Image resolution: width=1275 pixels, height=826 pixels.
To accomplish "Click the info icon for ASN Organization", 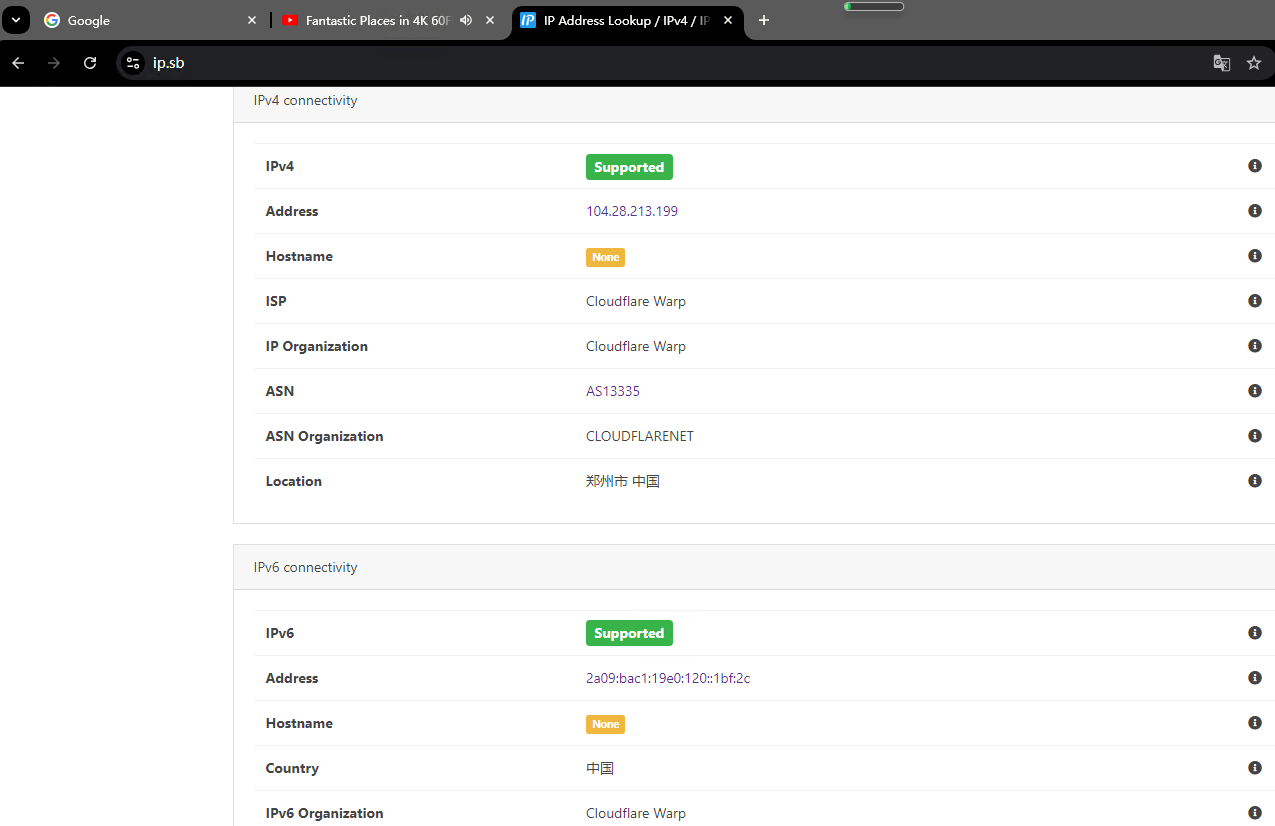I will 1255,436.
